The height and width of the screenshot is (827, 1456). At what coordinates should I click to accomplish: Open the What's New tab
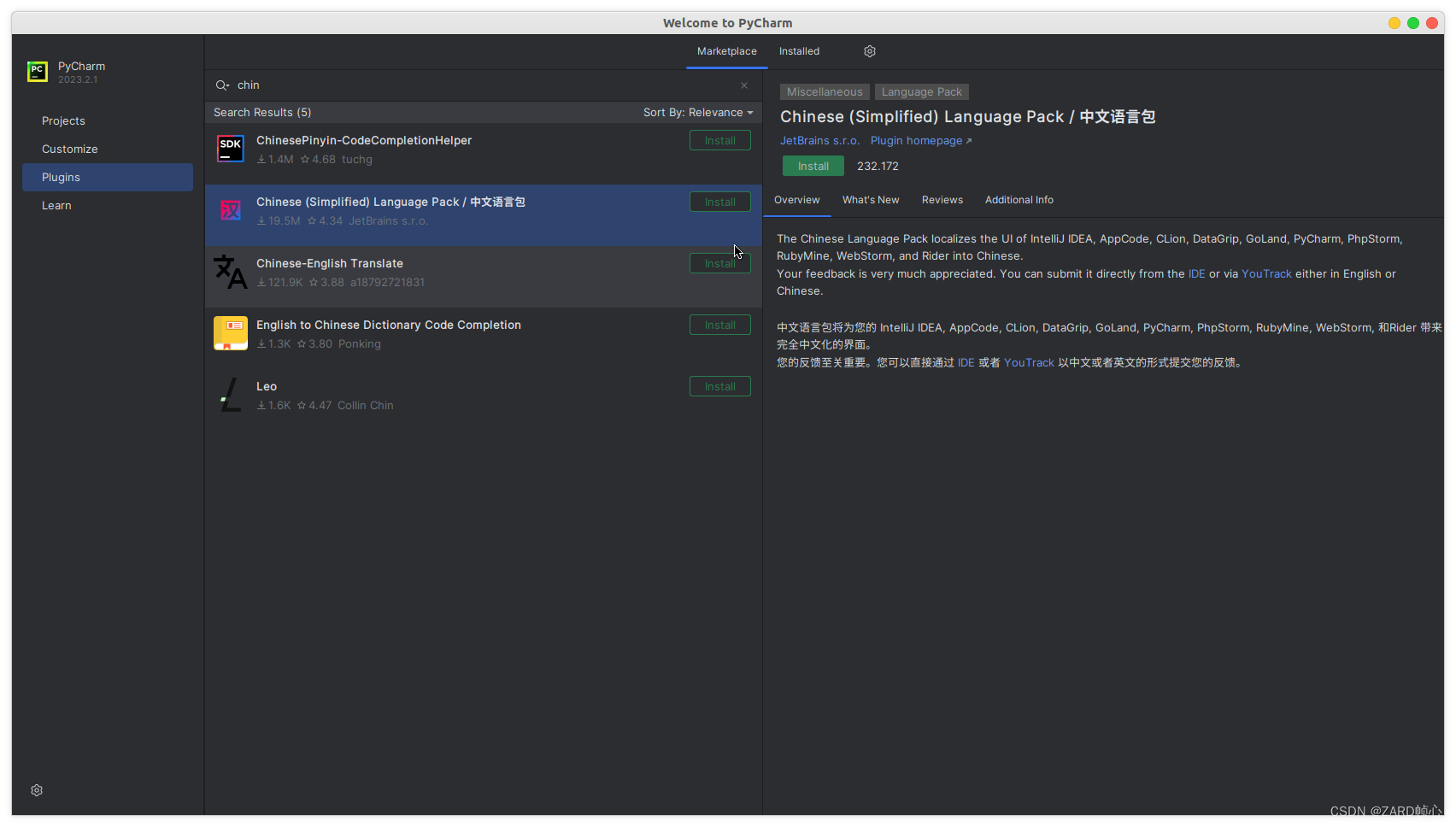click(x=871, y=200)
